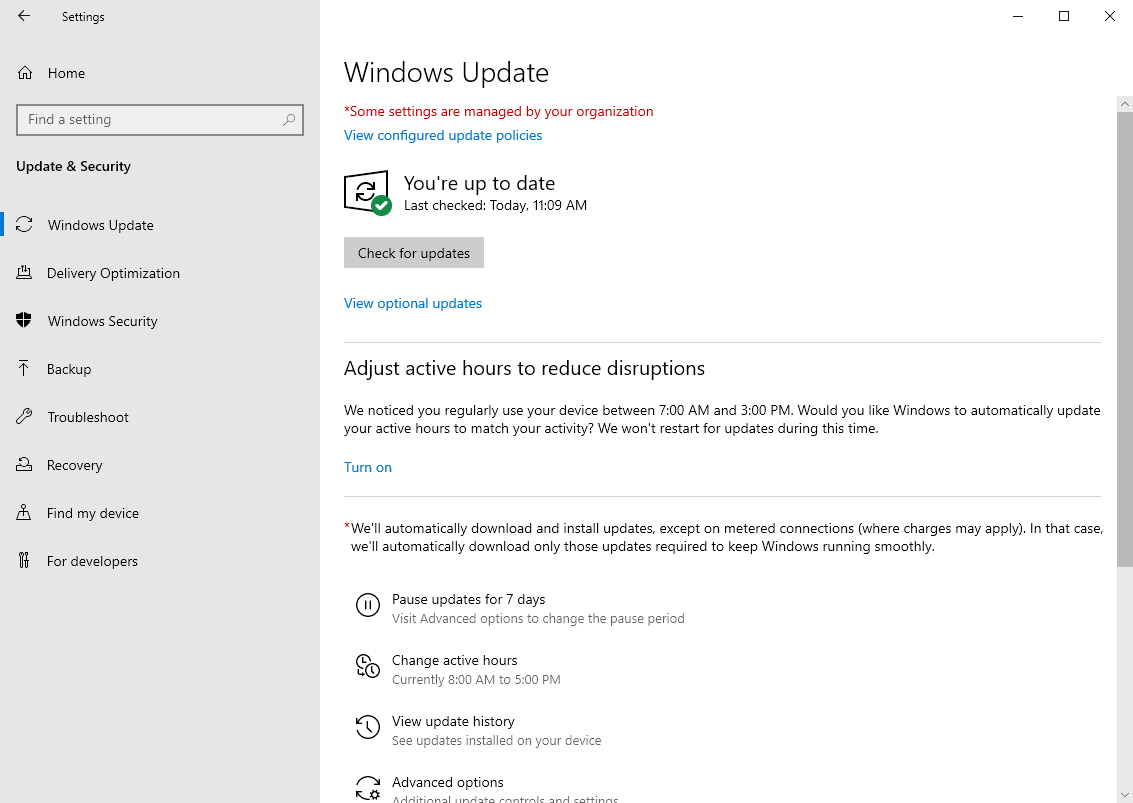Open View update history option
Screen dimensions: 1133x803
coord(478,730)
